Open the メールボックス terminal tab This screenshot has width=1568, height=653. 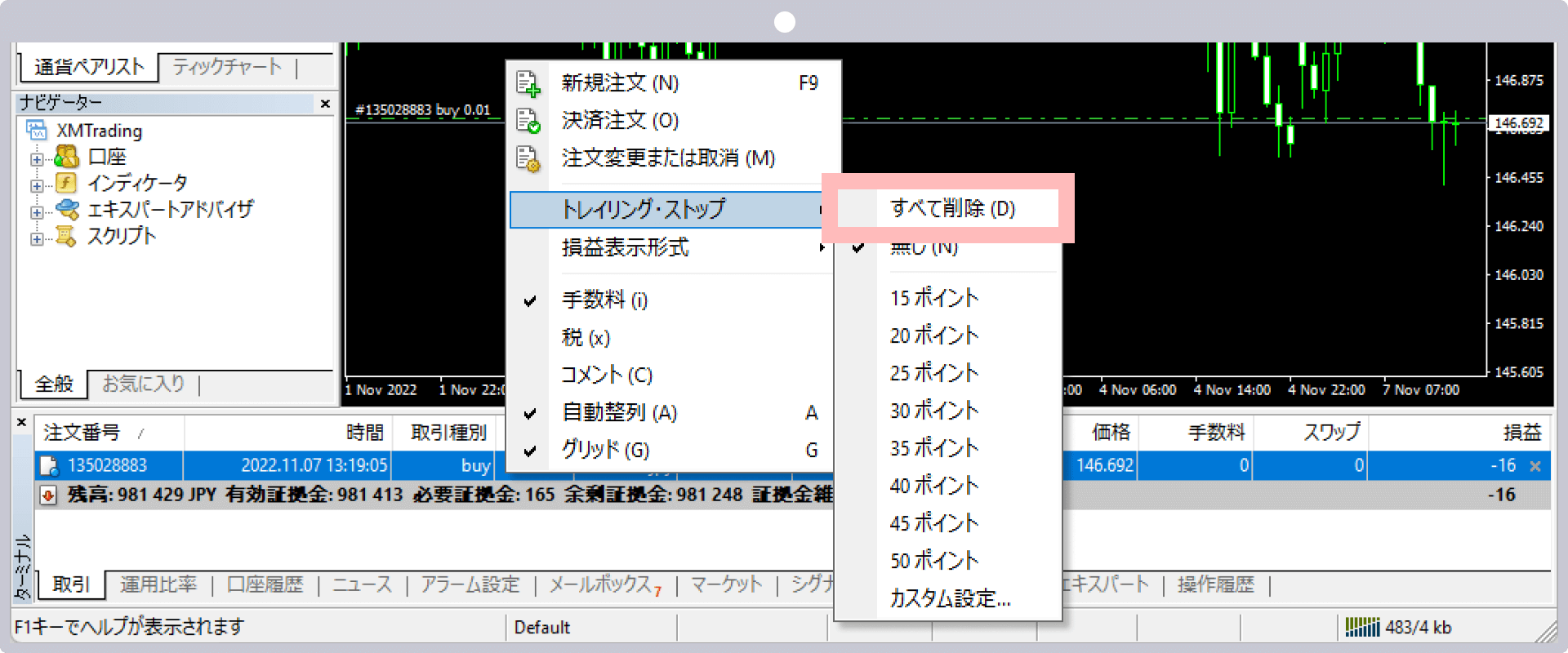pyautogui.click(x=605, y=584)
